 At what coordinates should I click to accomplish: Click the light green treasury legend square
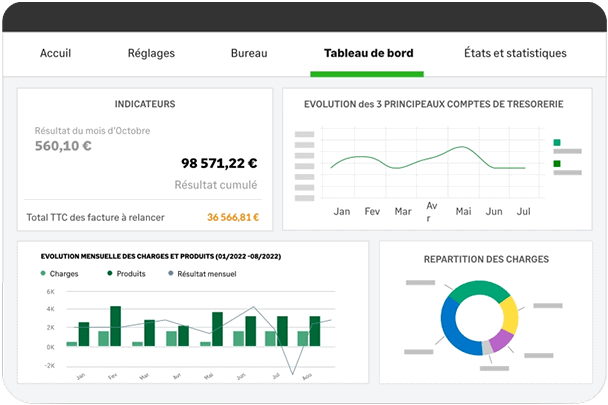(x=557, y=143)
